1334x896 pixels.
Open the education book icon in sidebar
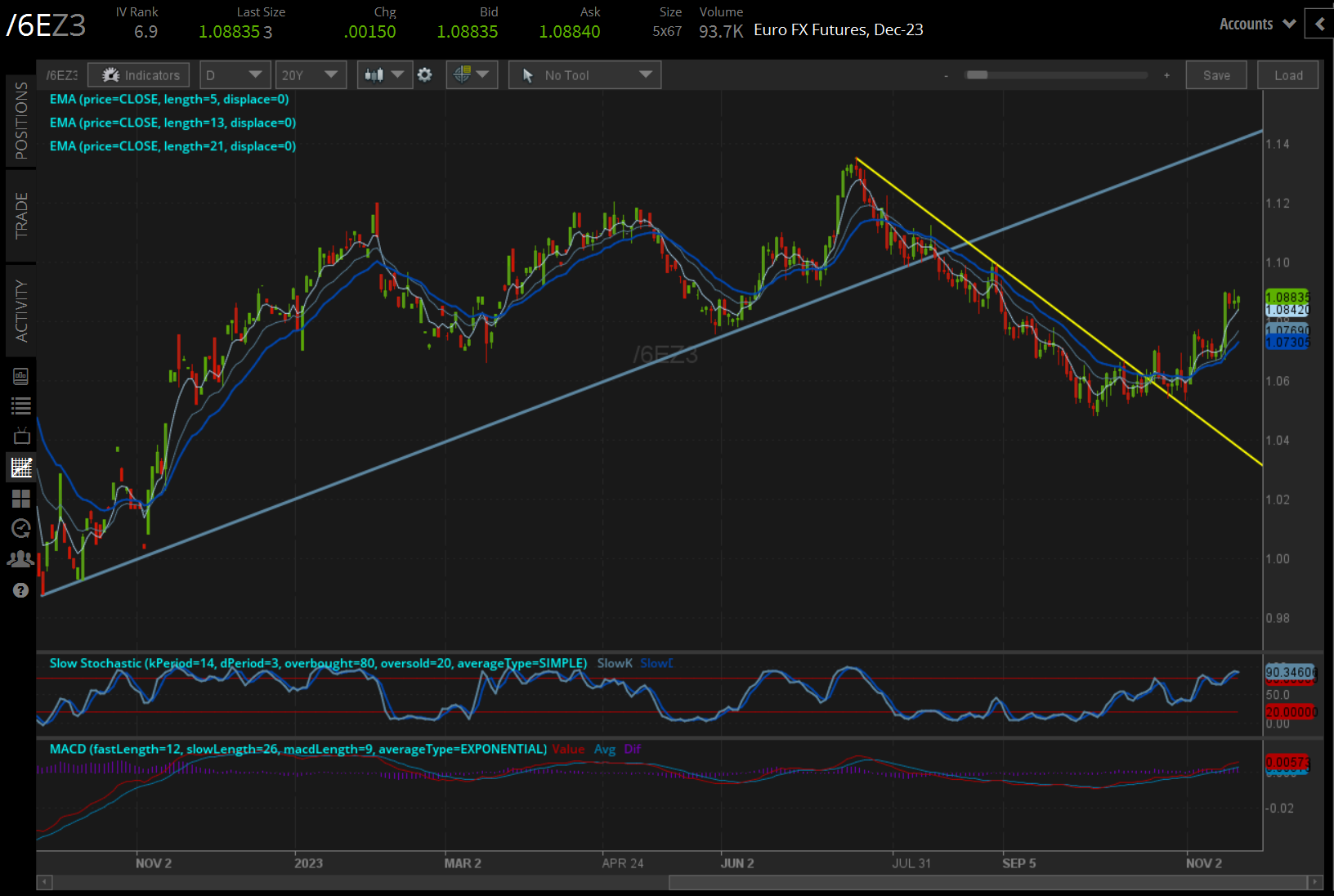click(21, 376)
